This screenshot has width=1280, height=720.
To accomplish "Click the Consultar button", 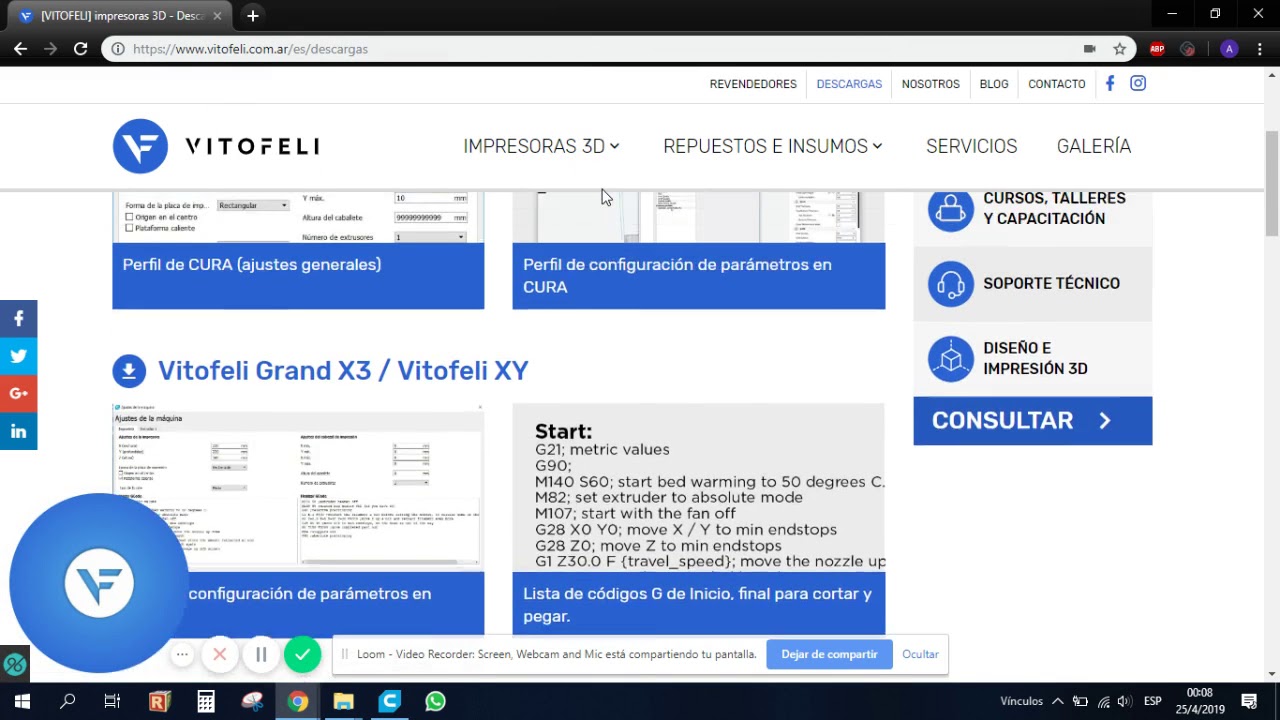I will [1032, 421].
